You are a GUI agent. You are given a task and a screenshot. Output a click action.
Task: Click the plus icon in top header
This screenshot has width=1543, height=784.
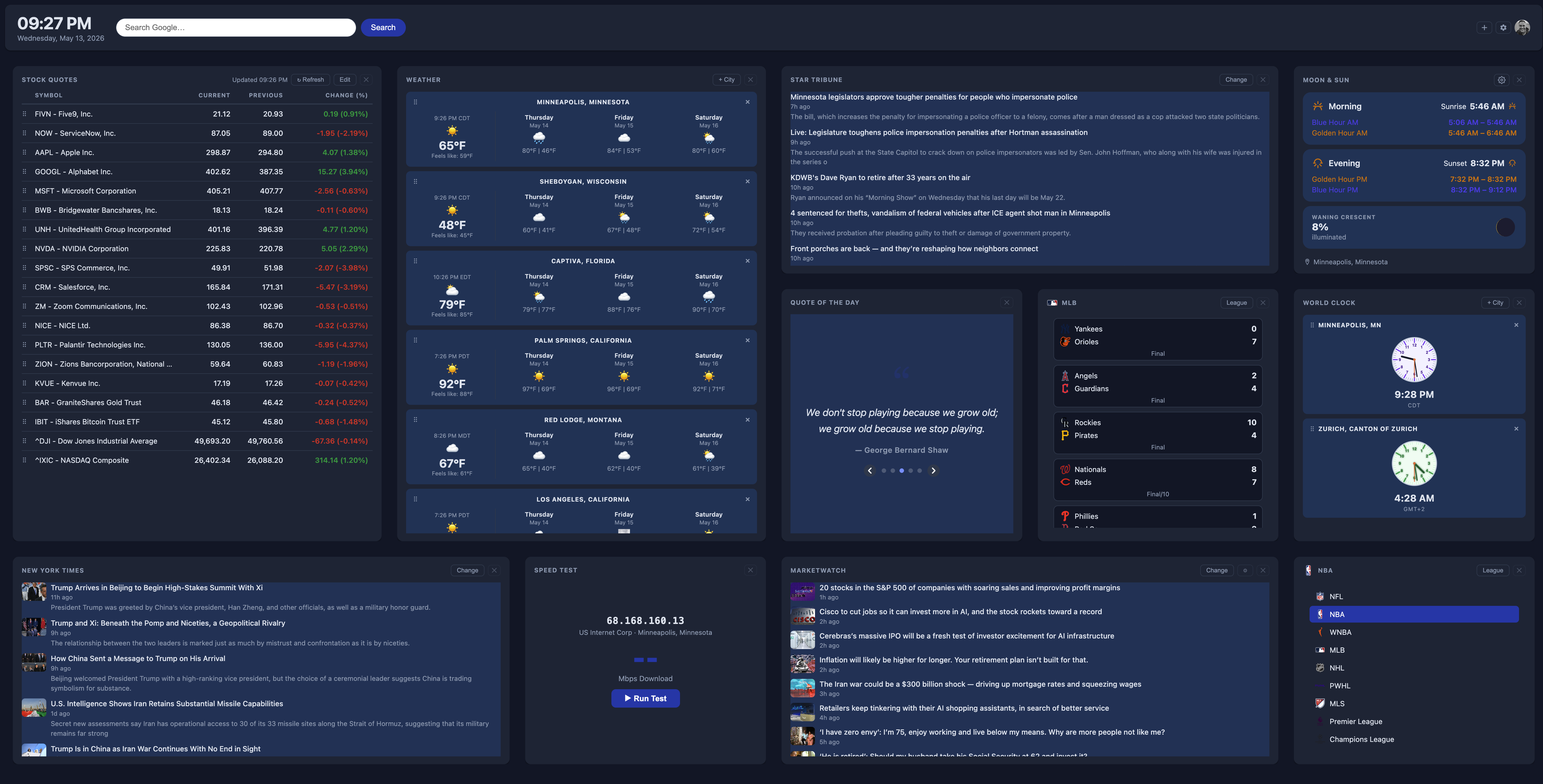point(1484,28)
